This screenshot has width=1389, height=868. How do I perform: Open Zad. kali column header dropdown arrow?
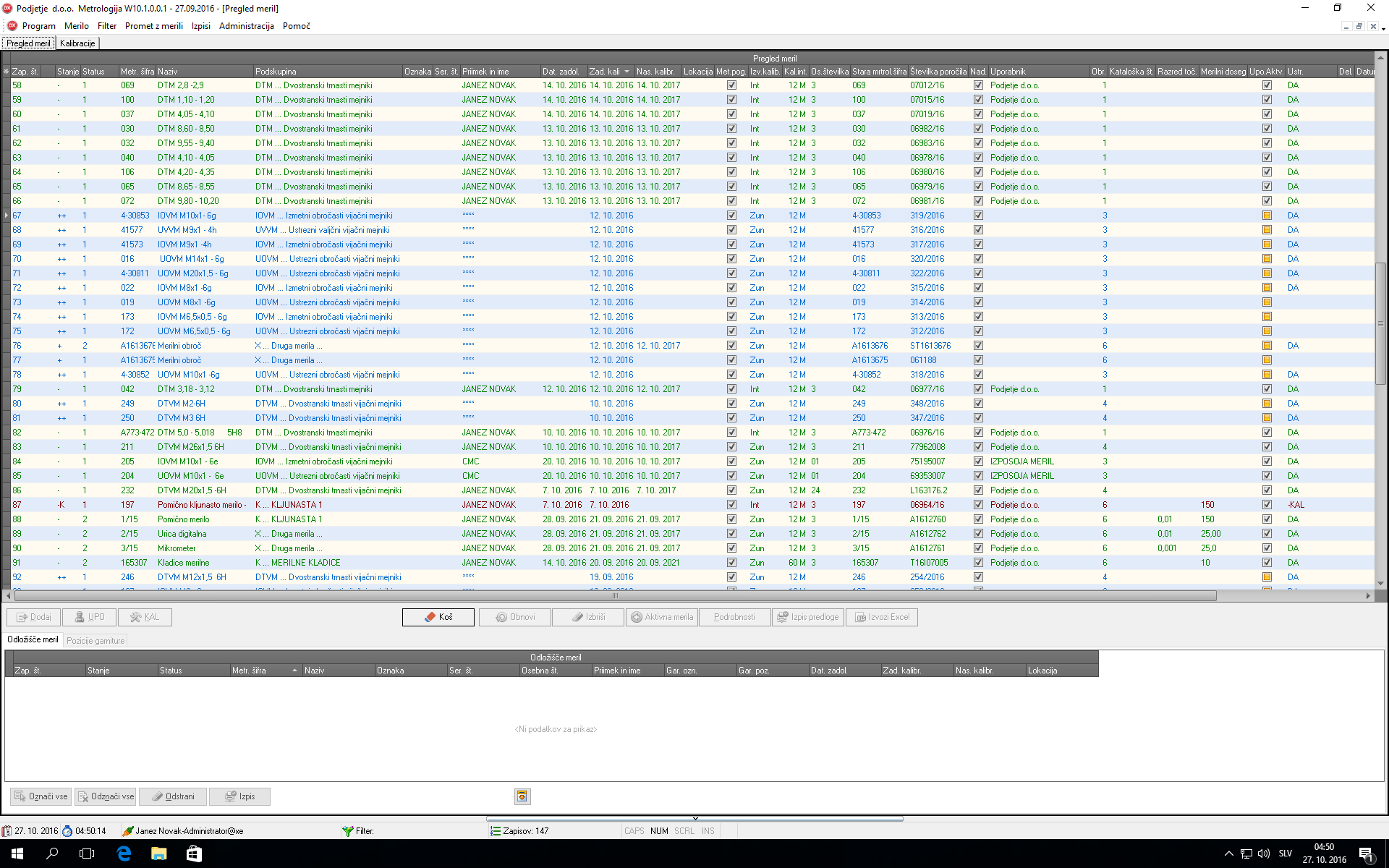[x=627, y=72]
